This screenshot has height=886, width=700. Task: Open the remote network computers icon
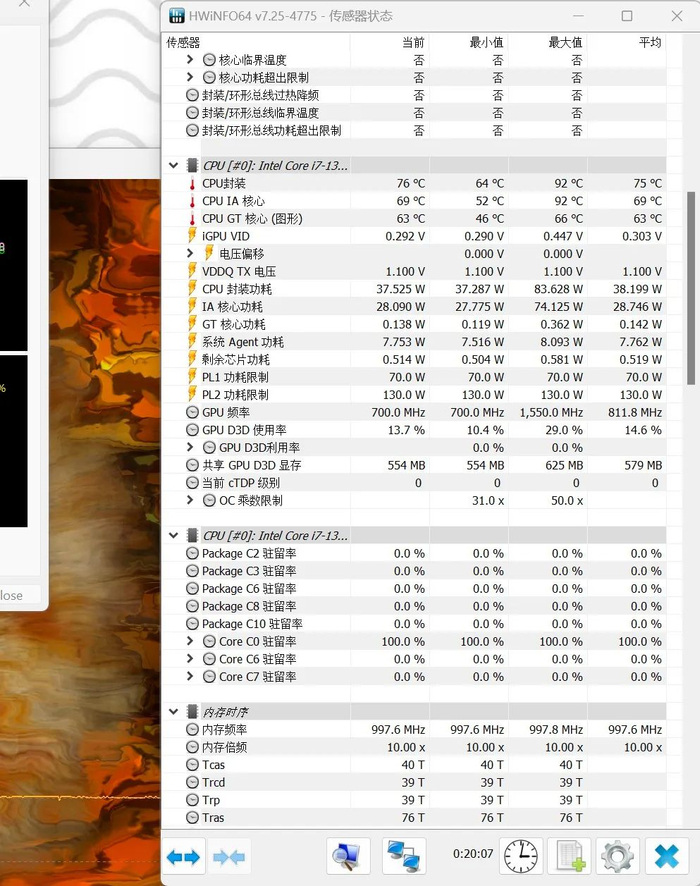click(x=404, y=857)
